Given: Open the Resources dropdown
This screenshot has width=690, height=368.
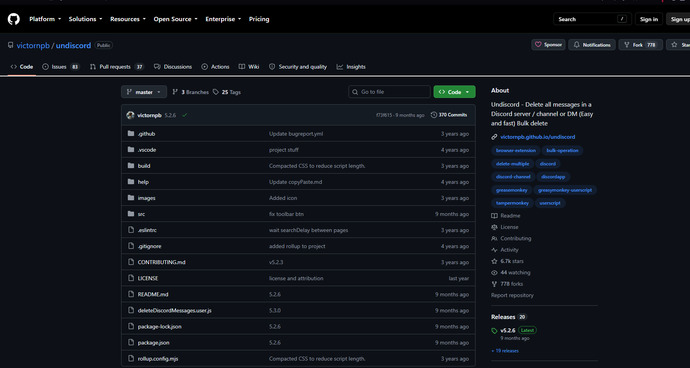Looking at the screenshot, I should (x=128, y=19).
